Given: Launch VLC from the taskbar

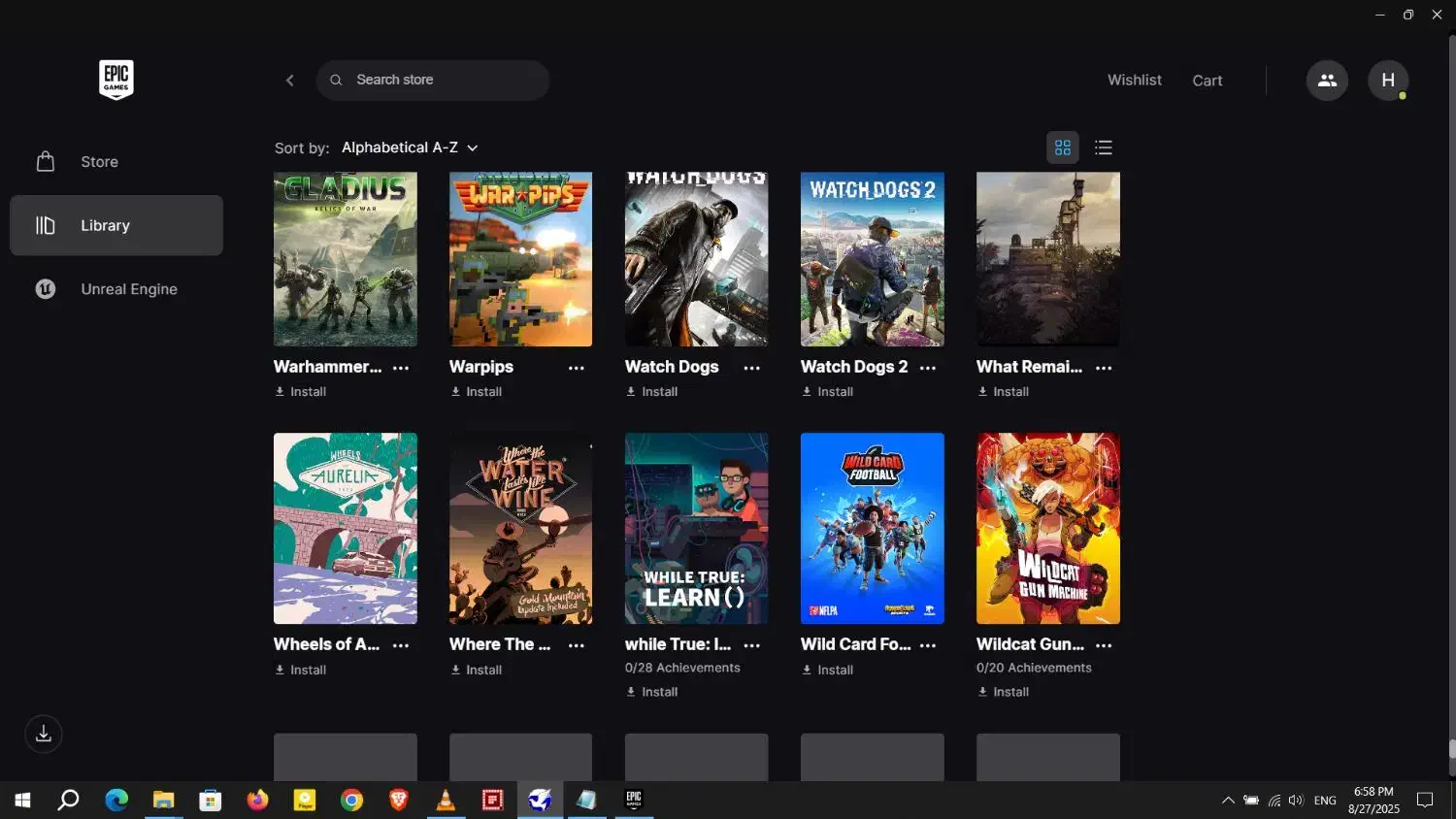Looking at the screenshot, I should tap(446, 801).
